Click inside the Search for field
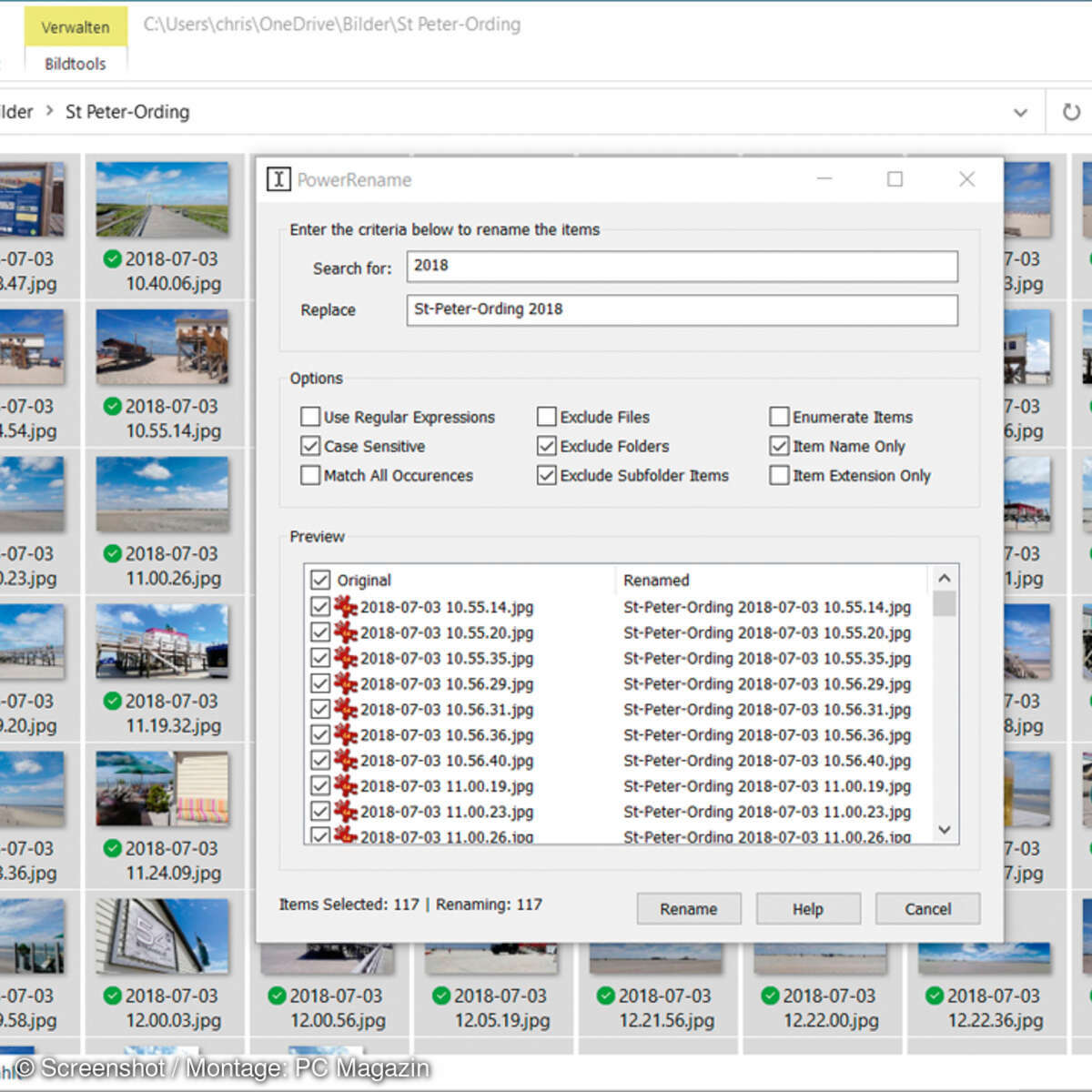1092x1092 pixels. pos(681,266)
